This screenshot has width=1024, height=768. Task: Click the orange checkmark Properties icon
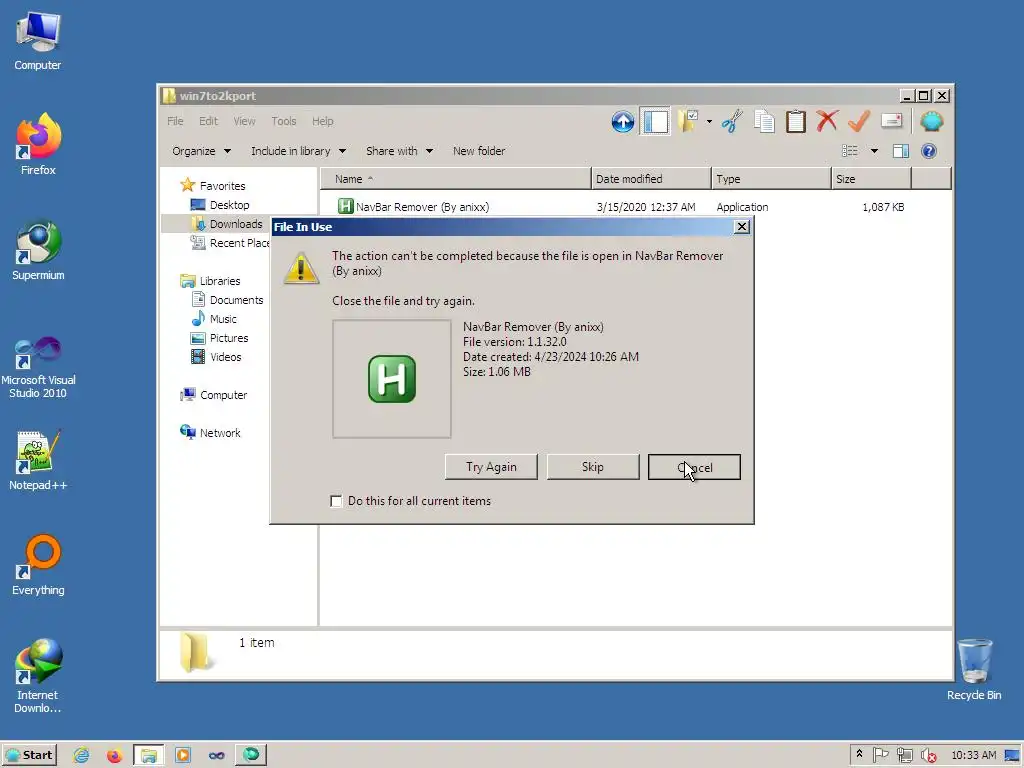(x=859, y=121)
